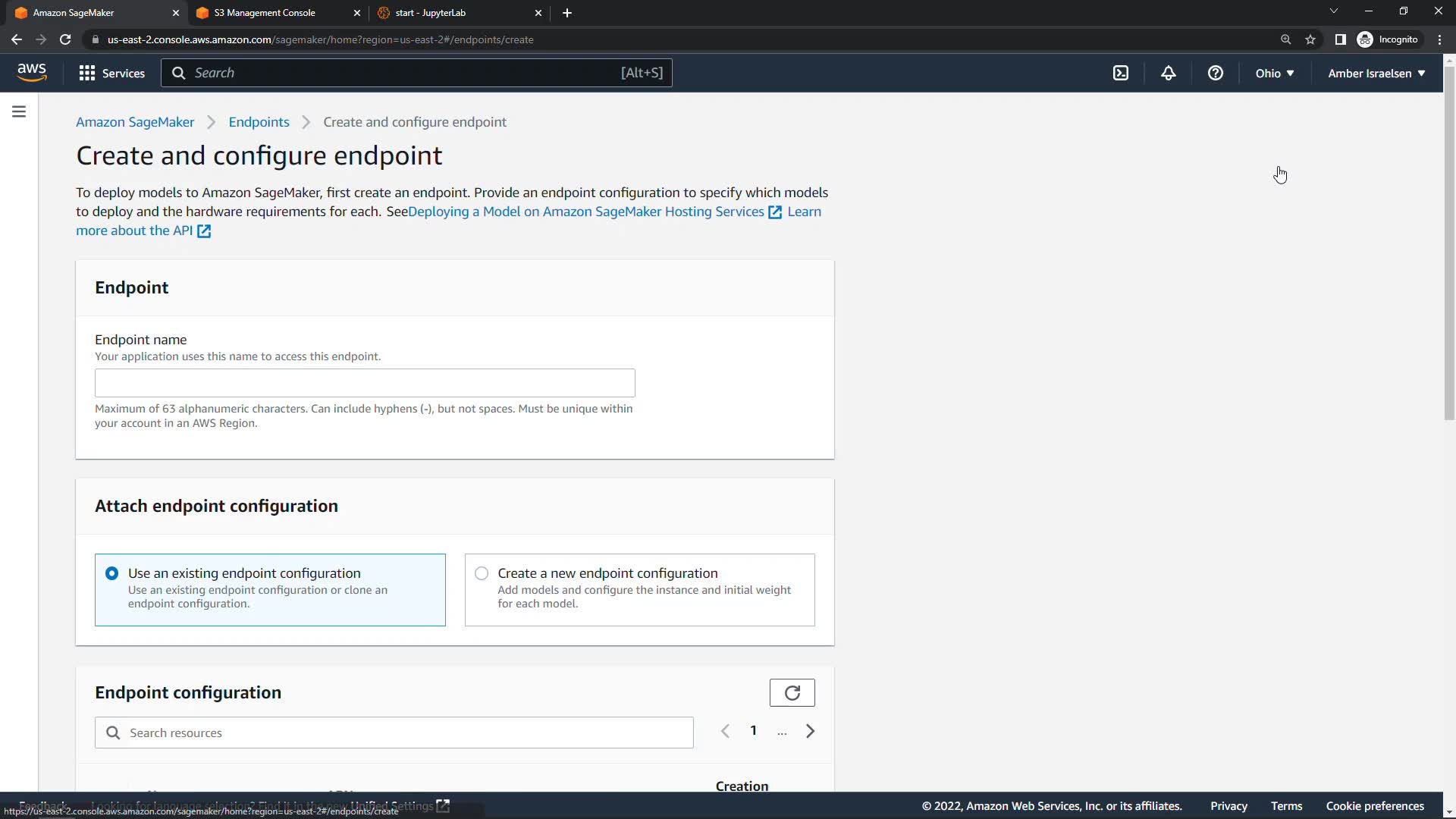This screenshot has width=1456, height=819.
Task: Switch to start - JupyterLab tab
Action: [430, 13]
